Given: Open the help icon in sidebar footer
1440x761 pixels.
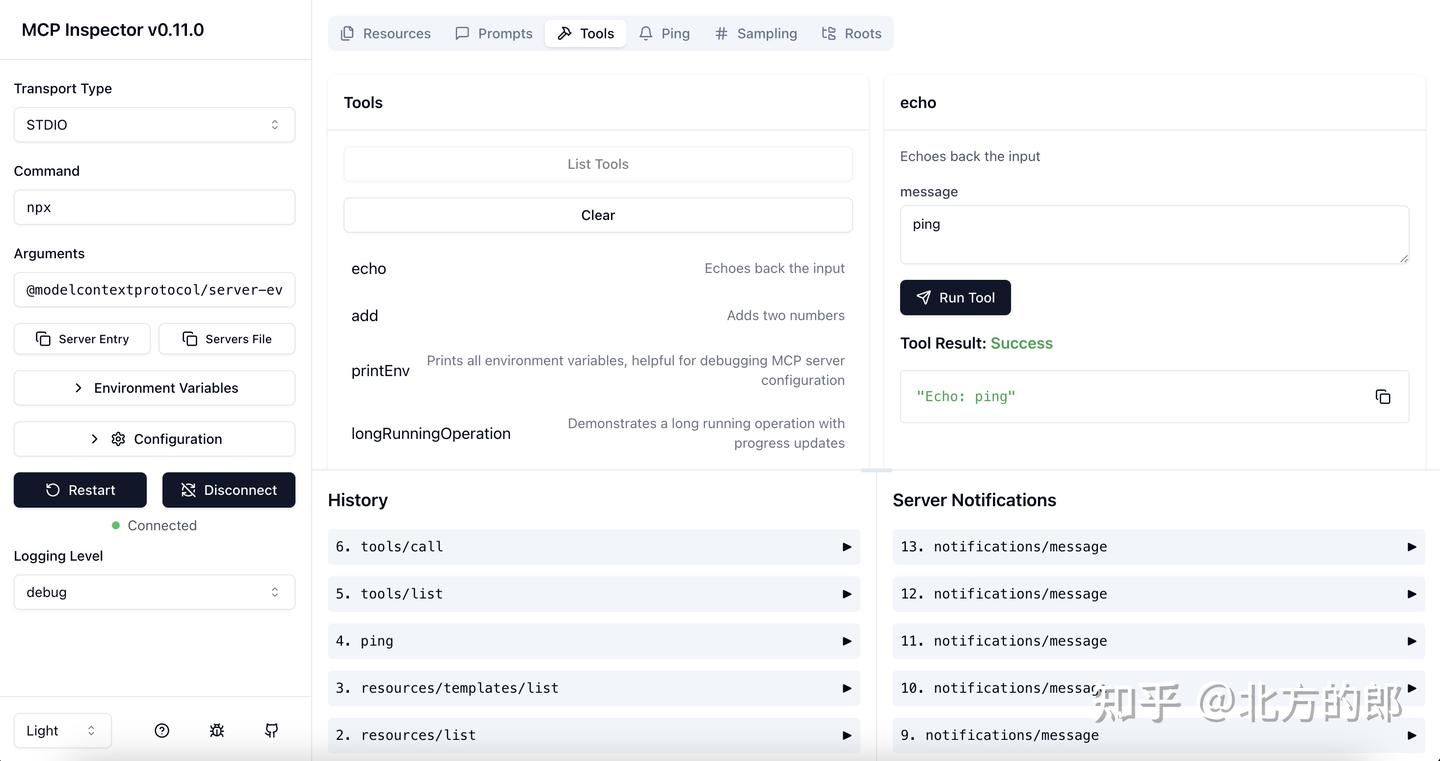Looking at the screenshot, I should click(162, 731).
